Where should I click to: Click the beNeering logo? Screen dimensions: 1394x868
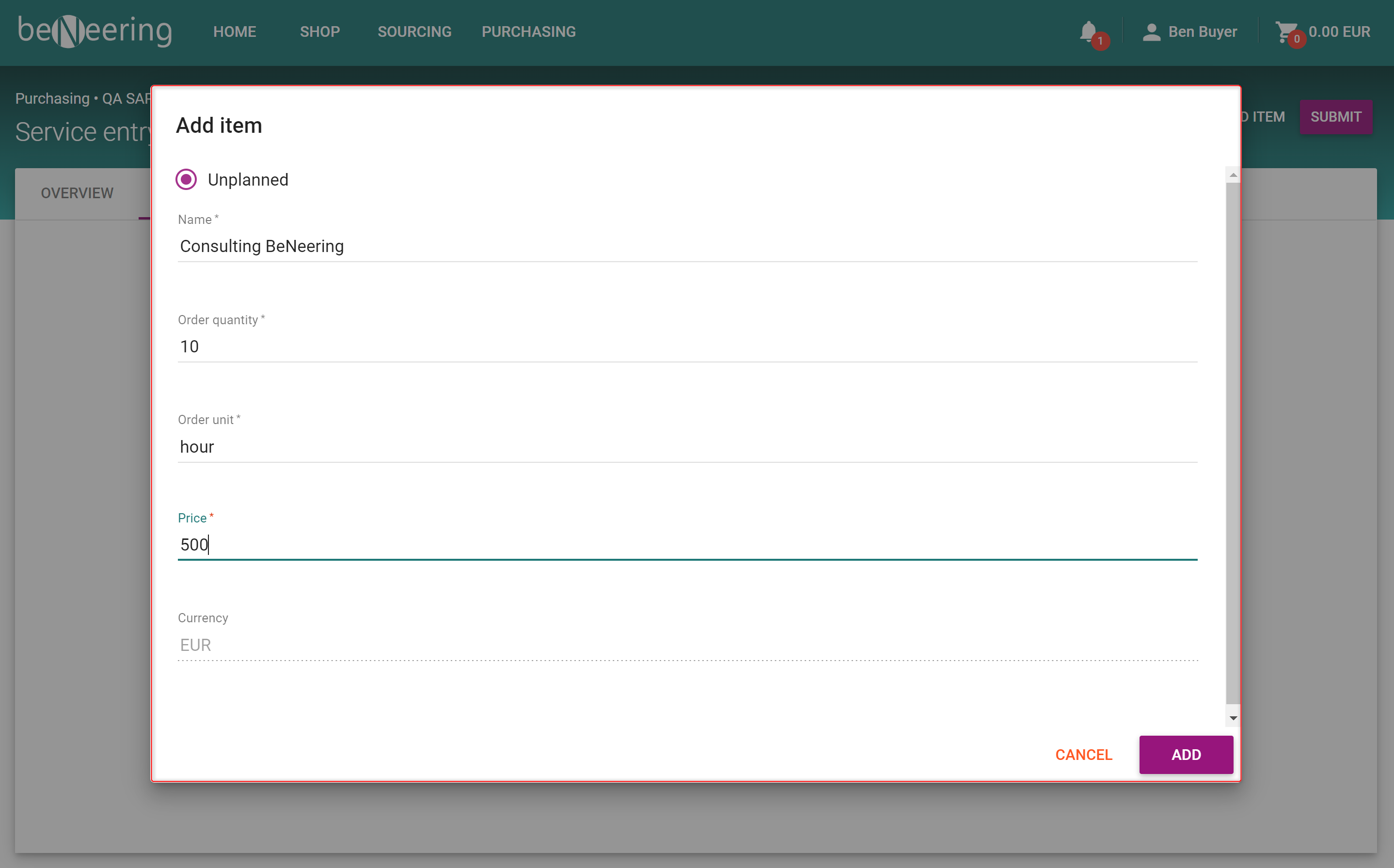[95, 31]
